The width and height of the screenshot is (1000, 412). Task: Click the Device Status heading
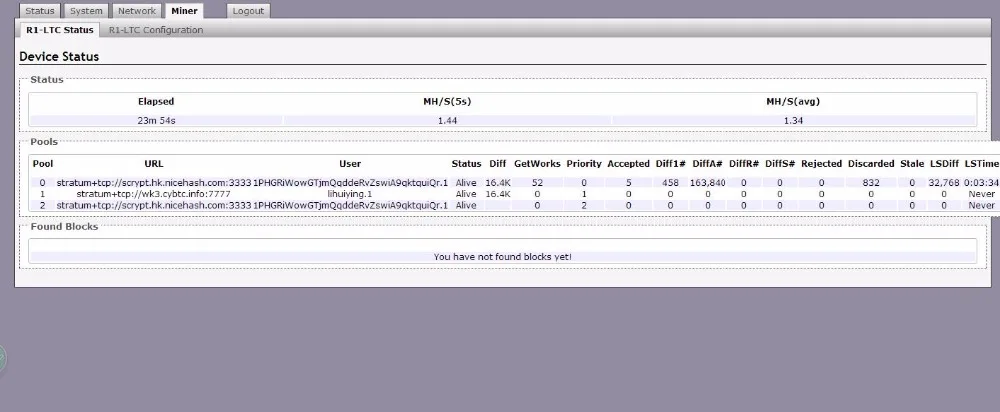click(x=59, y=56)
